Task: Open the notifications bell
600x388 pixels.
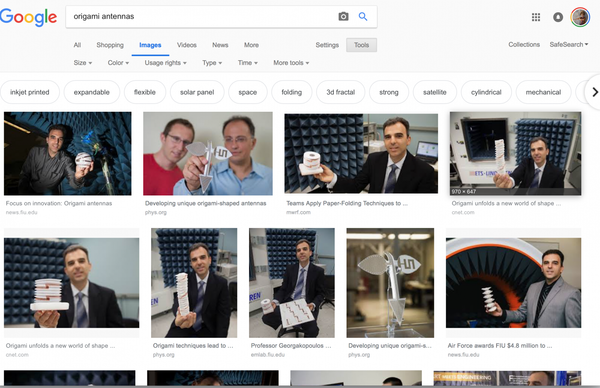Action: point(558,17)
